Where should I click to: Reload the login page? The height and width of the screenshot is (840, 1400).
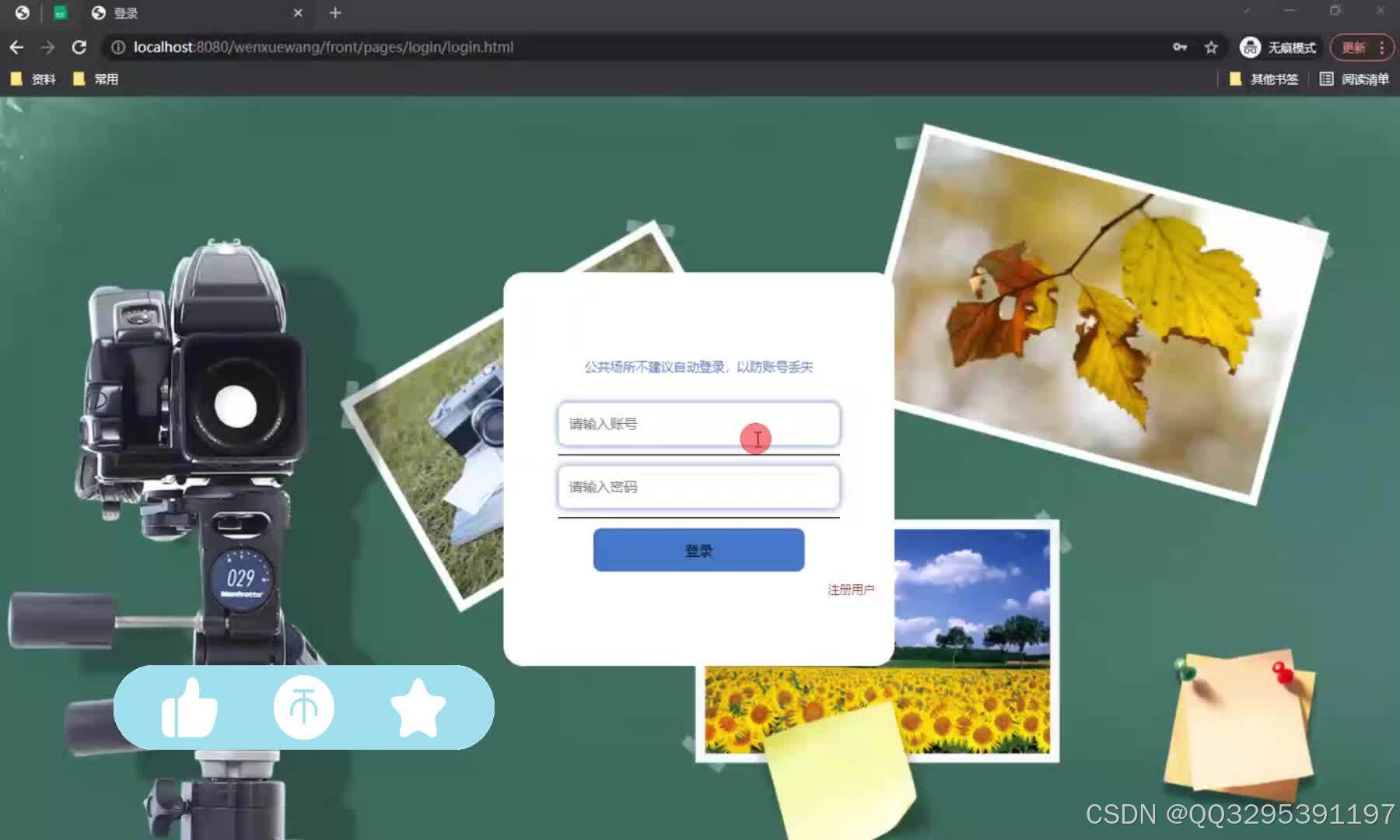[79, 47]
